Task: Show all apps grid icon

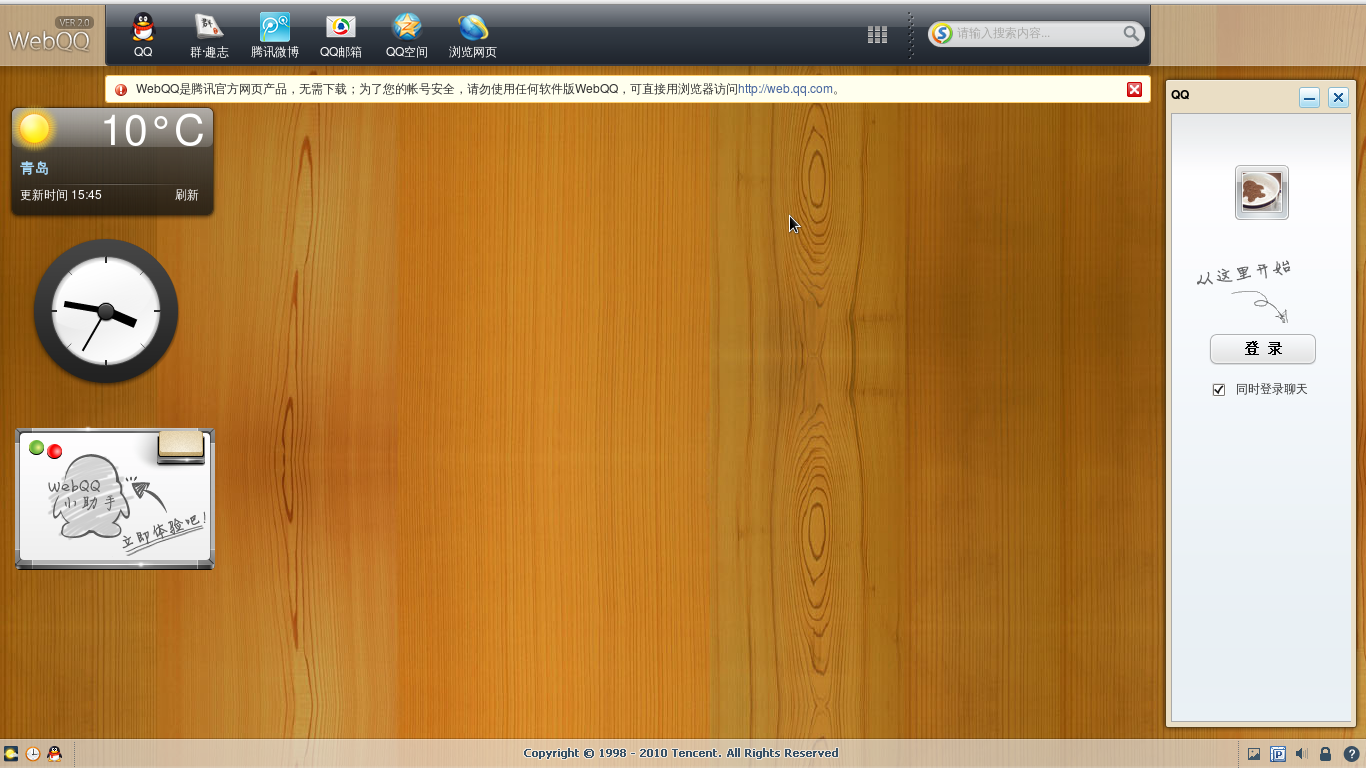Action: 877,34
